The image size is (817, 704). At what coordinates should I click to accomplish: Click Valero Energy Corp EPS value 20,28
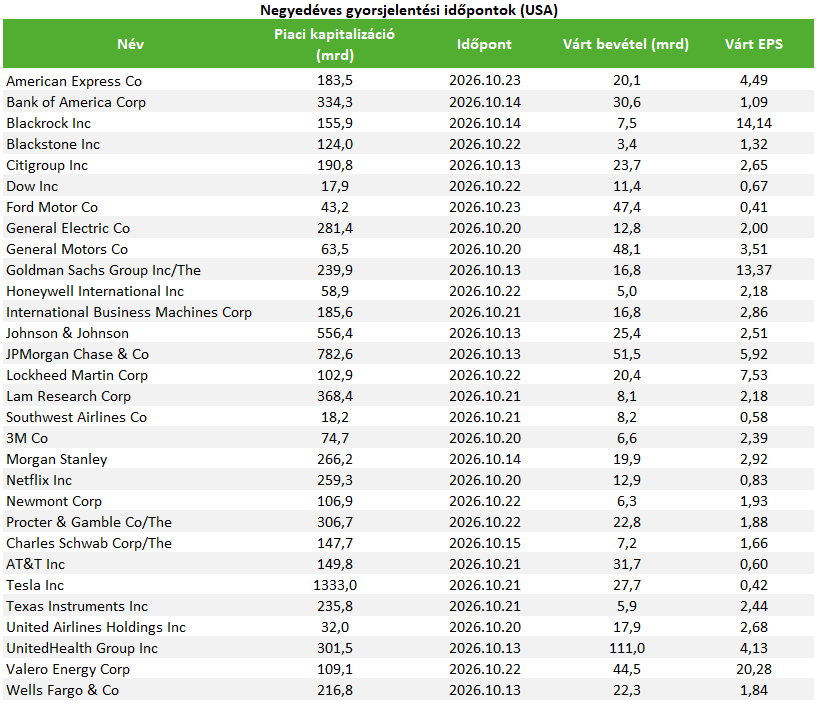753,669
